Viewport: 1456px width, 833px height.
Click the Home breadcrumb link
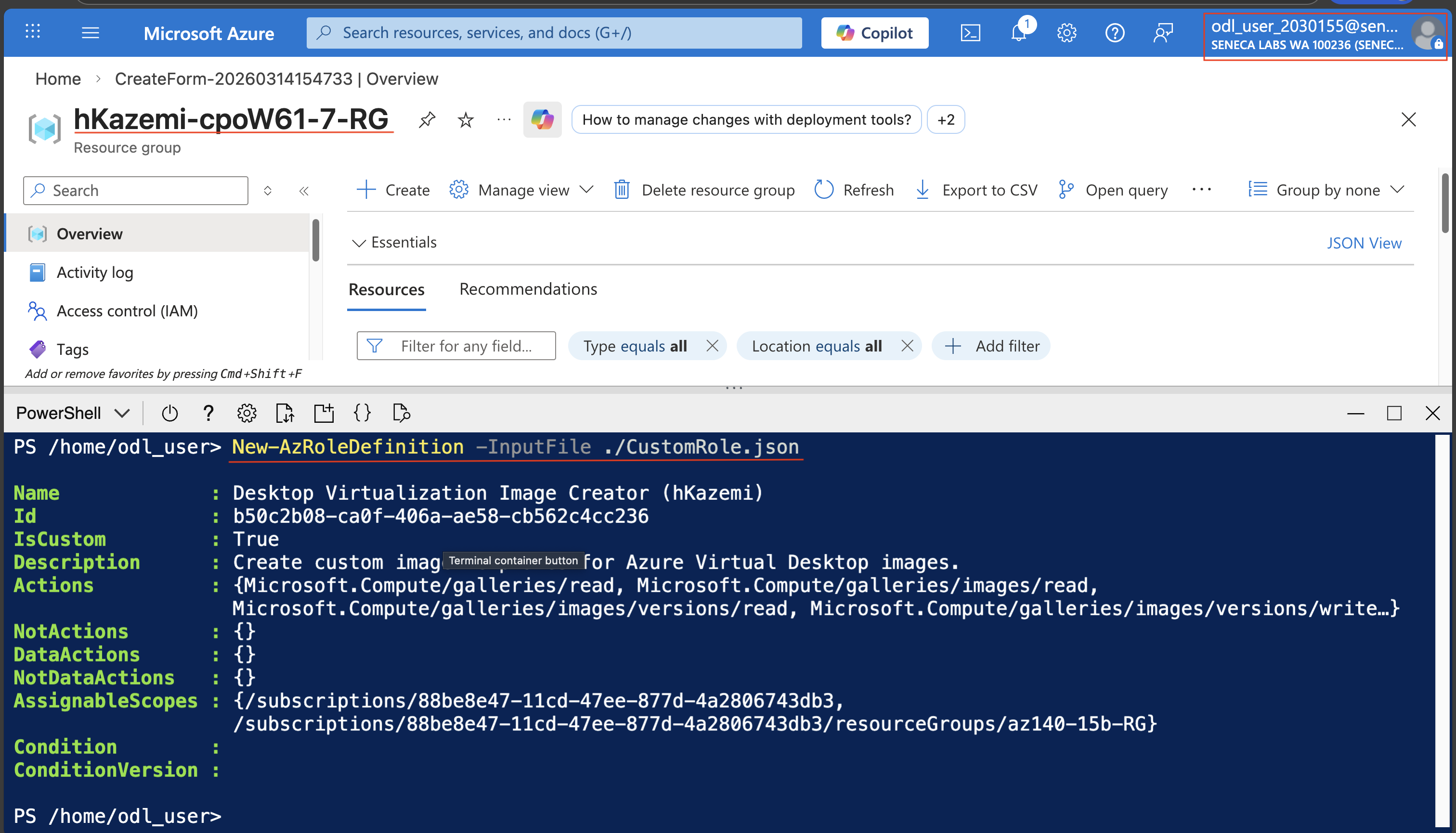pos(58,79)
